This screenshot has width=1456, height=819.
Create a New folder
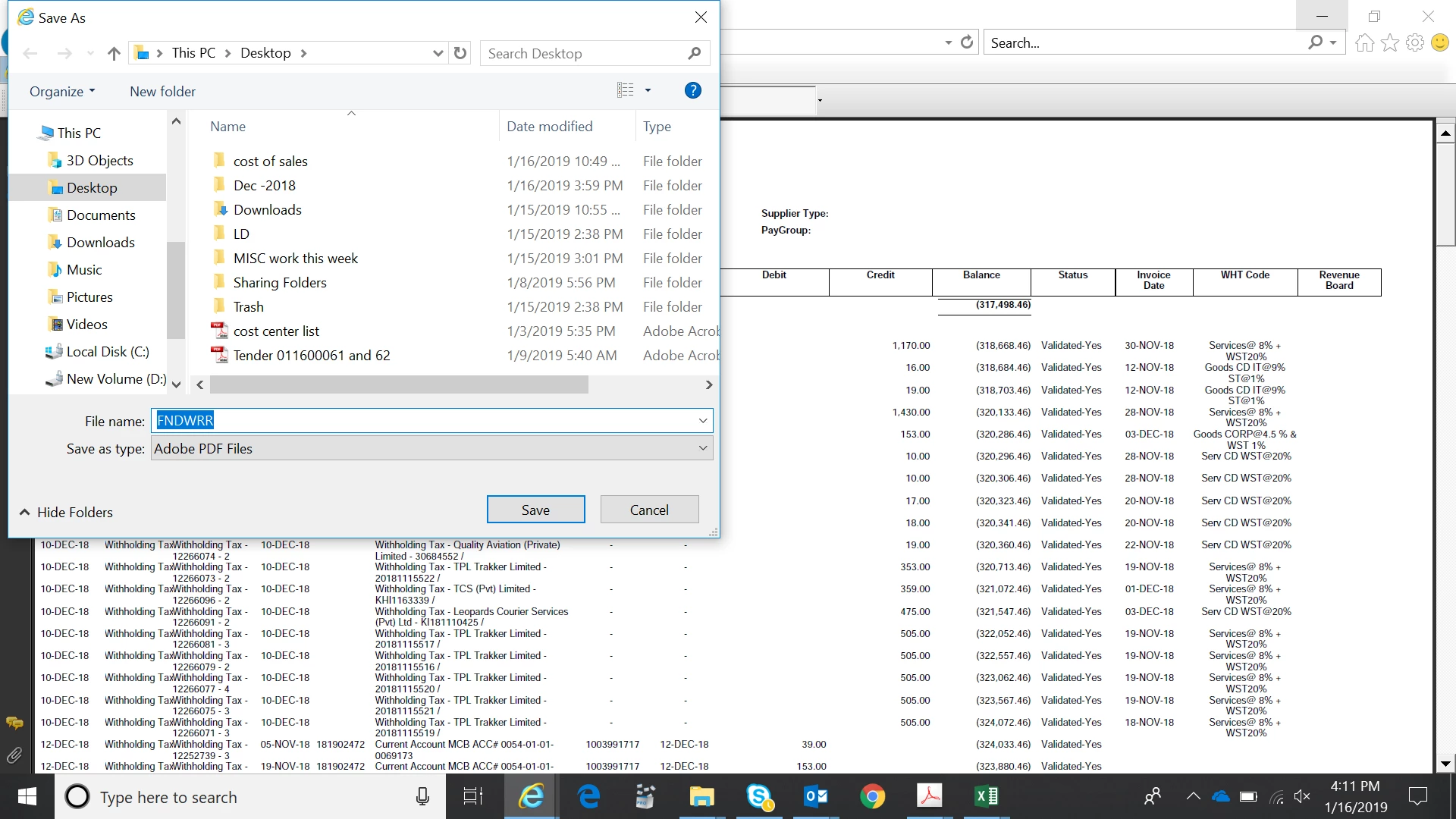(x=162, y=92)
